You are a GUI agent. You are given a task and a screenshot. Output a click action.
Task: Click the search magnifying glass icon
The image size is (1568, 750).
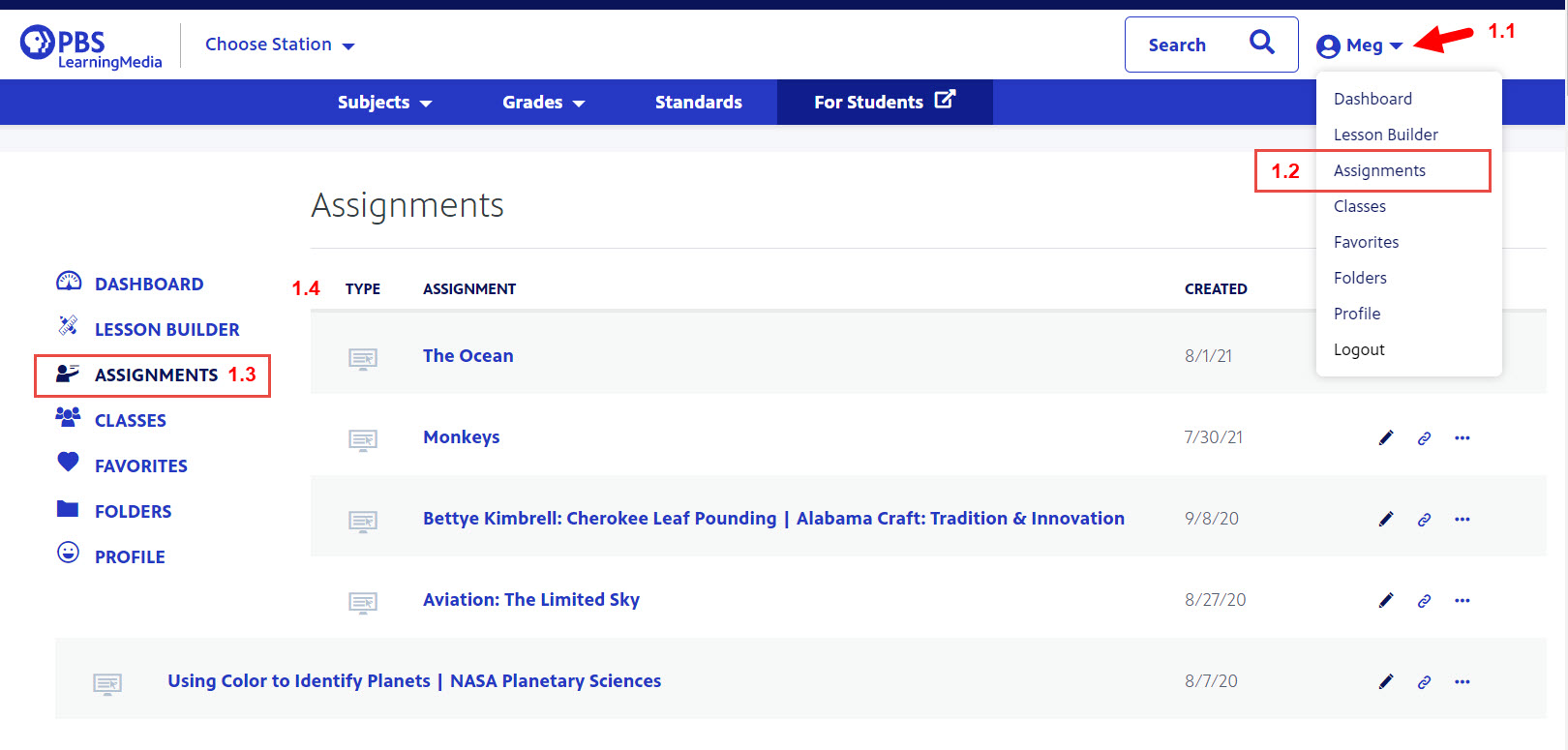point(1261,43)
